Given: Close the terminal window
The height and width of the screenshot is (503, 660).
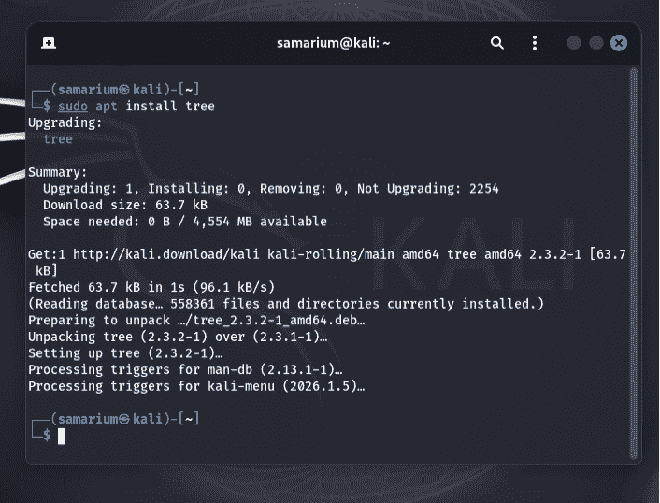Looking at the screenshot, I should (x=618, y=43).
